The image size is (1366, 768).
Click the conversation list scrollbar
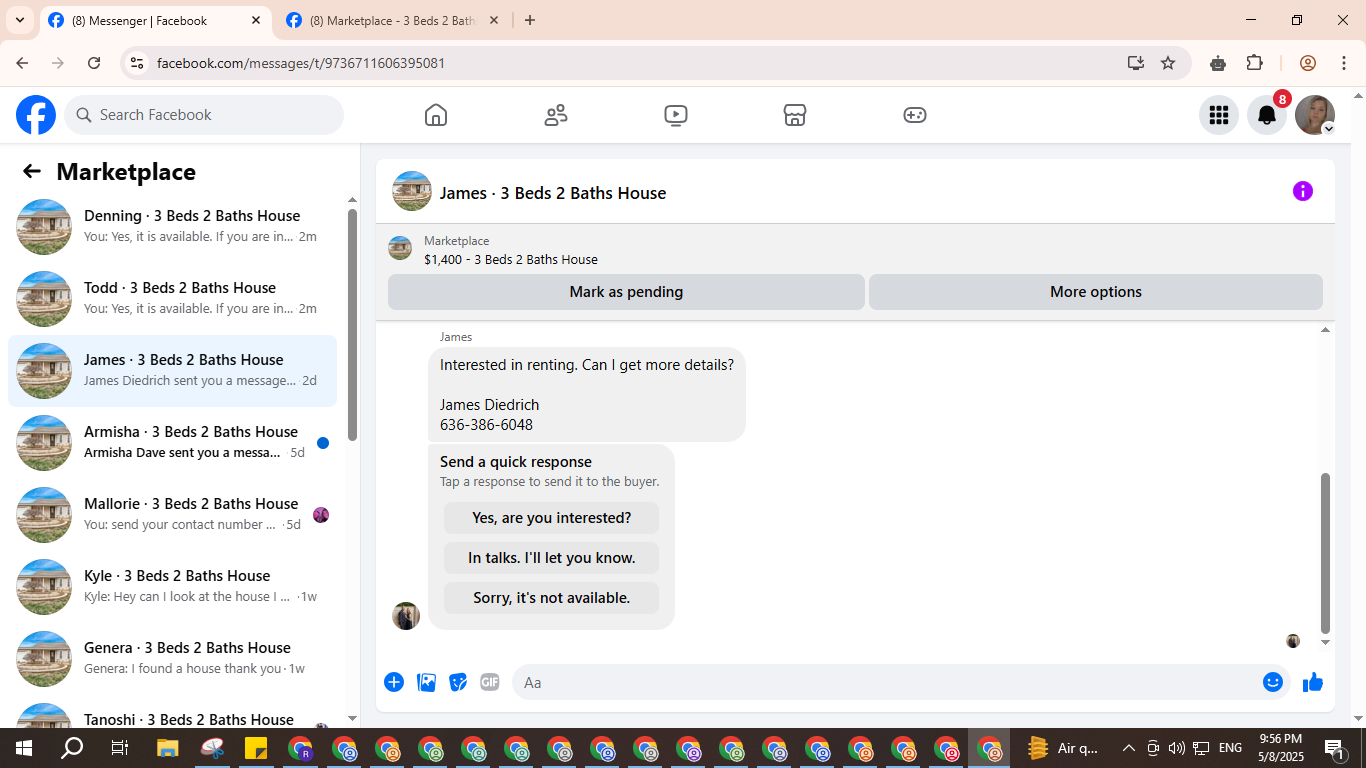click(x=352, y=324)
